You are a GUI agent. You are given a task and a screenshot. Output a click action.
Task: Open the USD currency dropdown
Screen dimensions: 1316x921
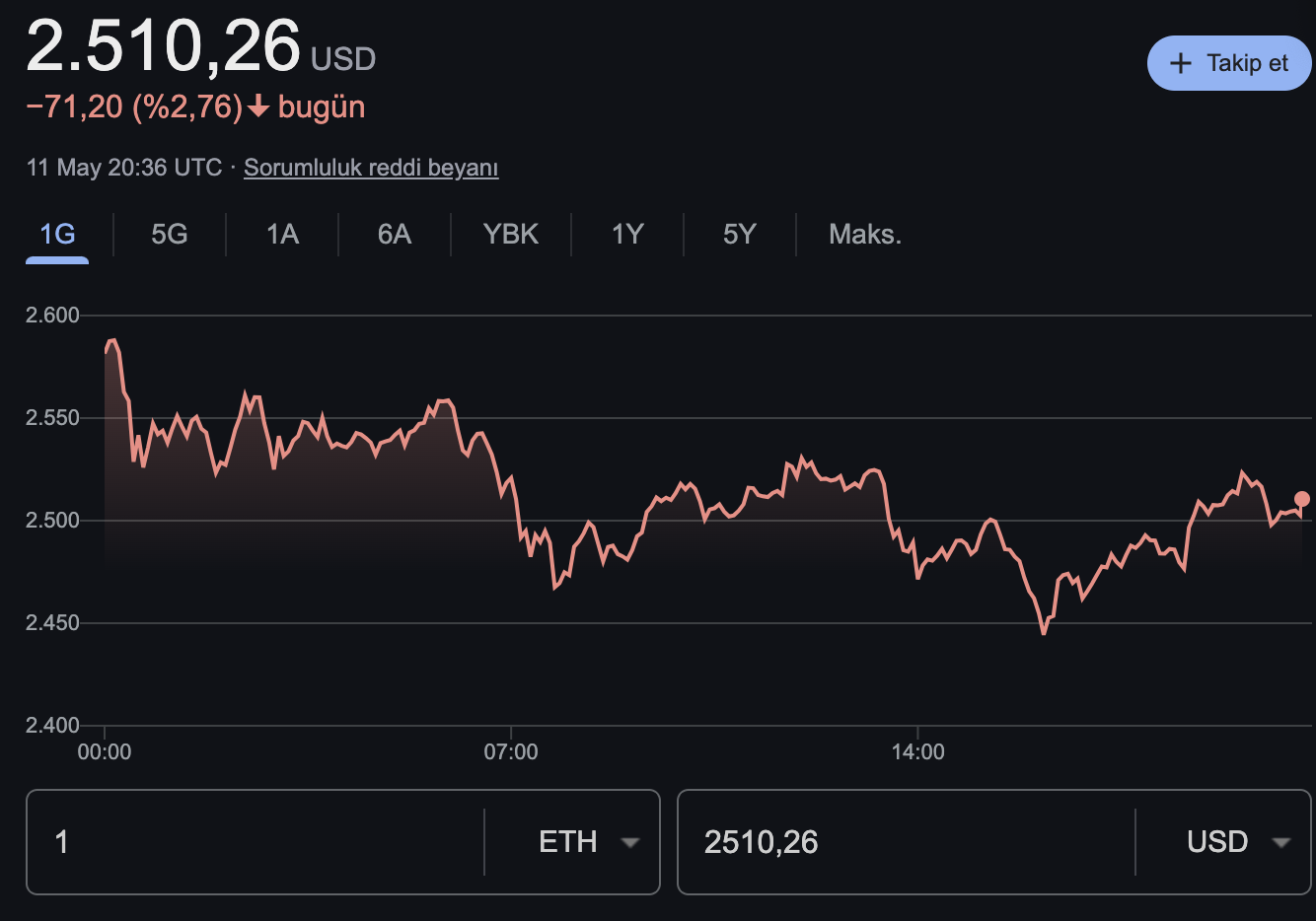pos(1238,842)
